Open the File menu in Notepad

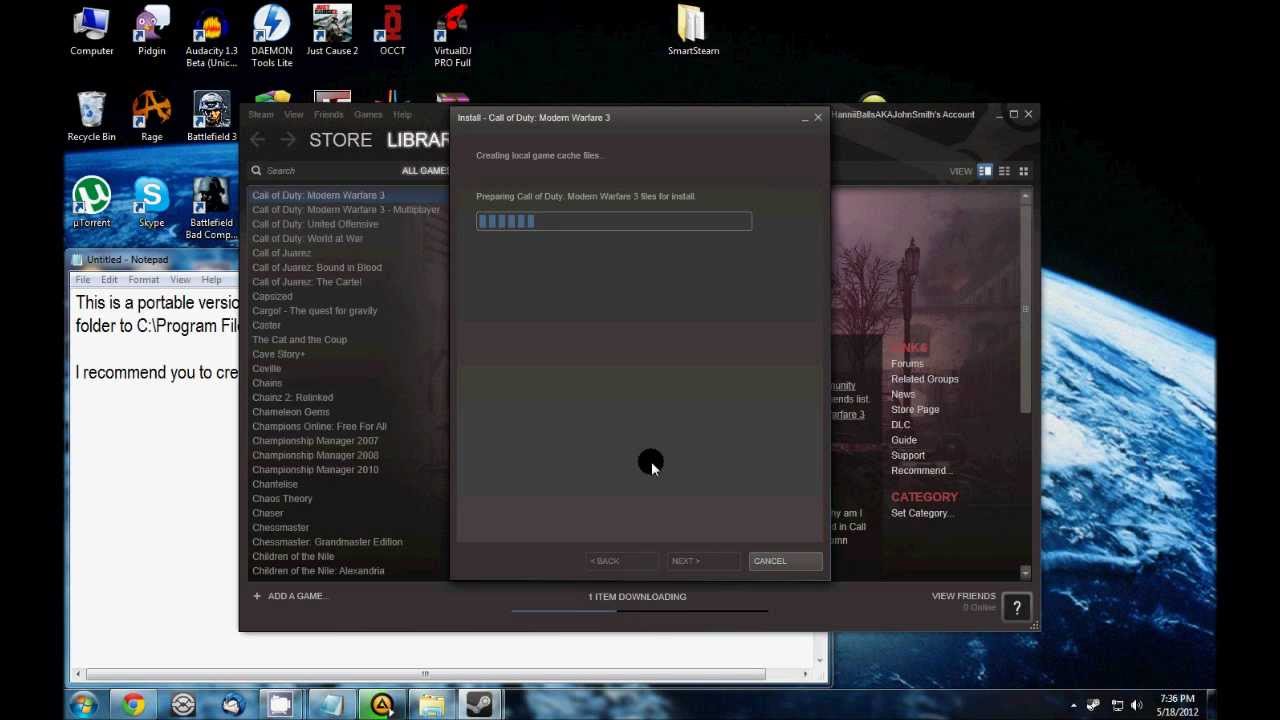[x=83, y=280]
